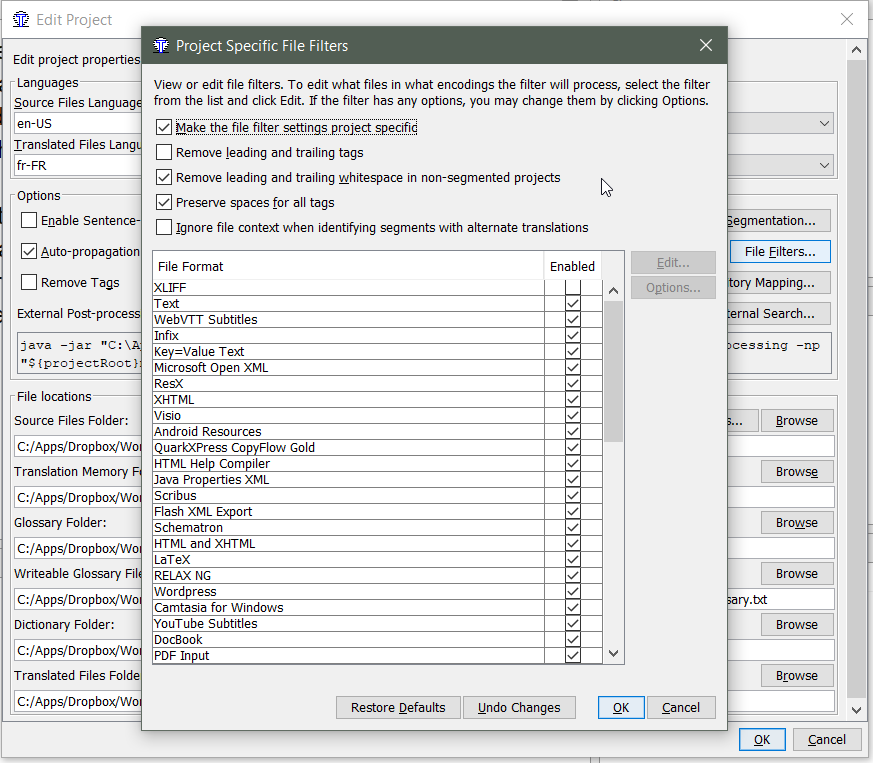The height and width of the screenshot is (763, 873).
Task: Disable the Wordpress filter checkbox
Action: 572,591
